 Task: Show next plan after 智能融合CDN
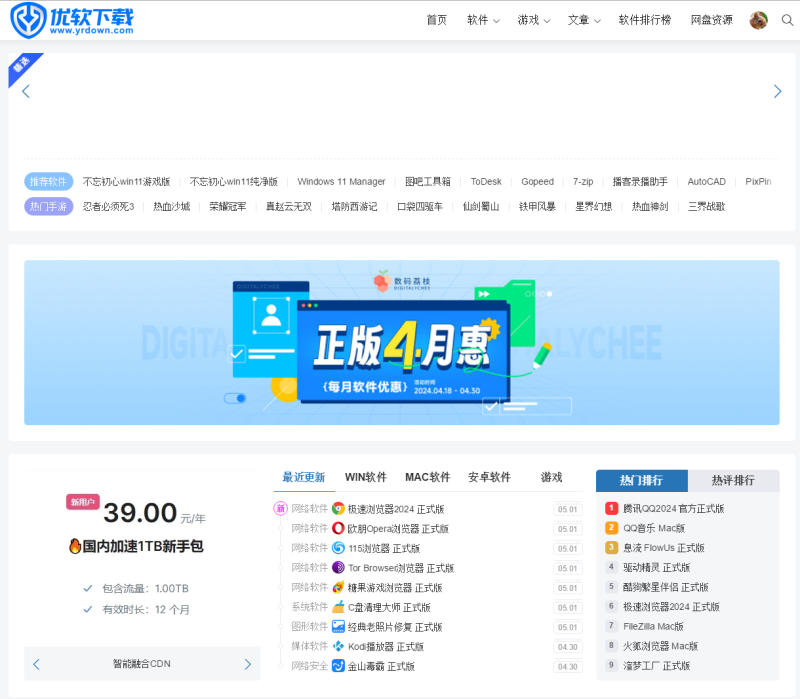click(x=247, y=664)
